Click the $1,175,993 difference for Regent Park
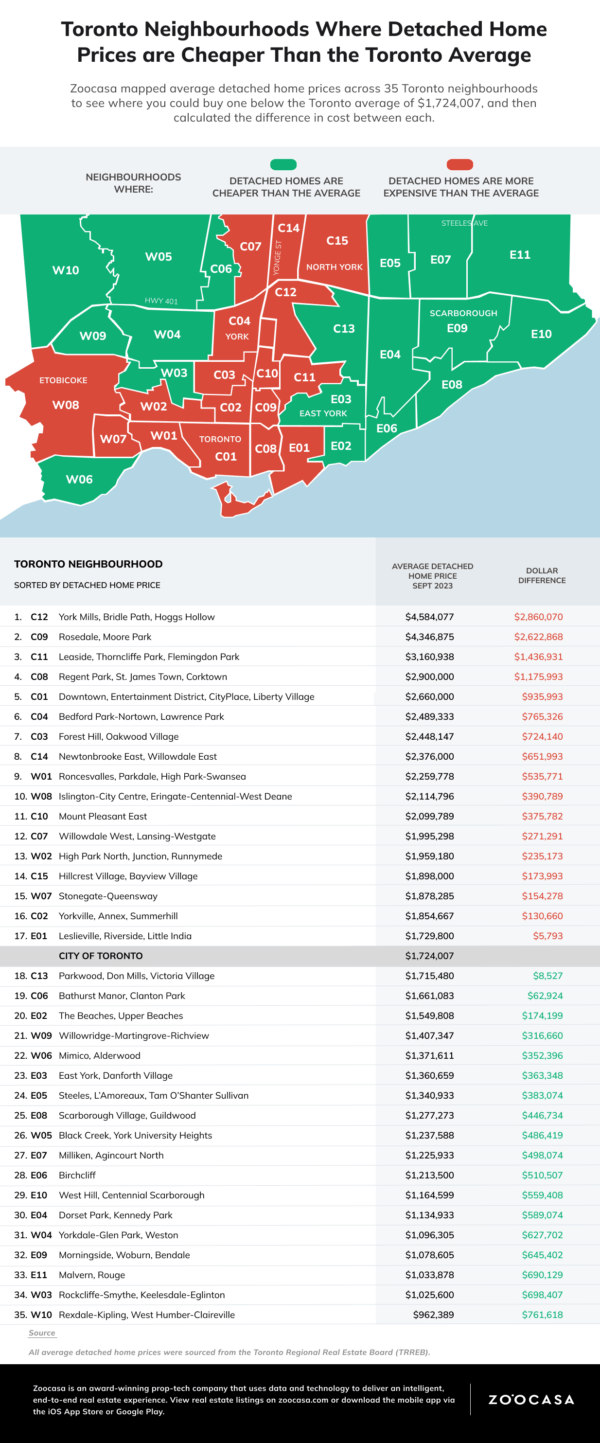 coord(541,677)
